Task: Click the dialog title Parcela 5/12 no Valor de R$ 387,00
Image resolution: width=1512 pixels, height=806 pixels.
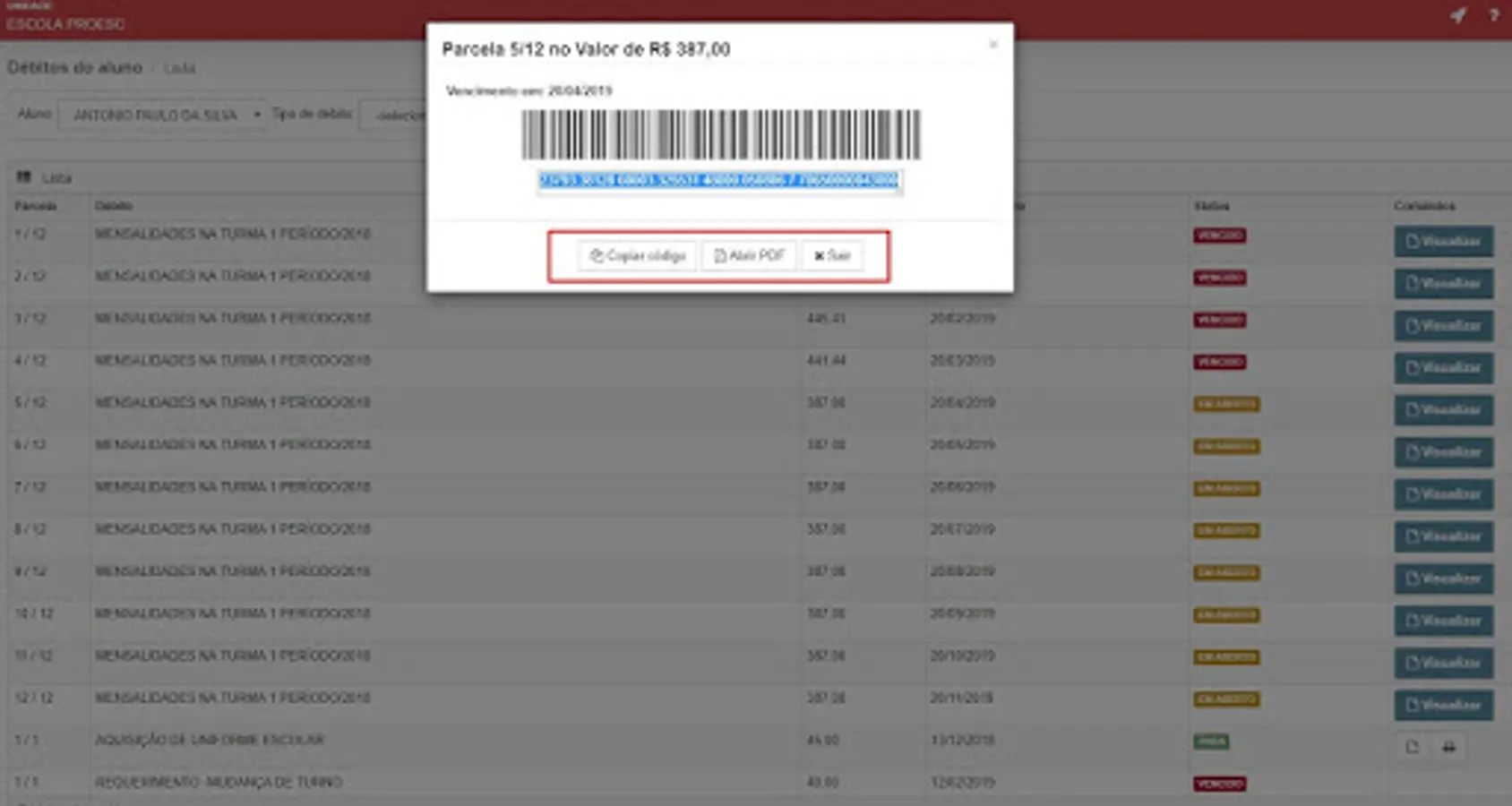Action: (586, 49)
